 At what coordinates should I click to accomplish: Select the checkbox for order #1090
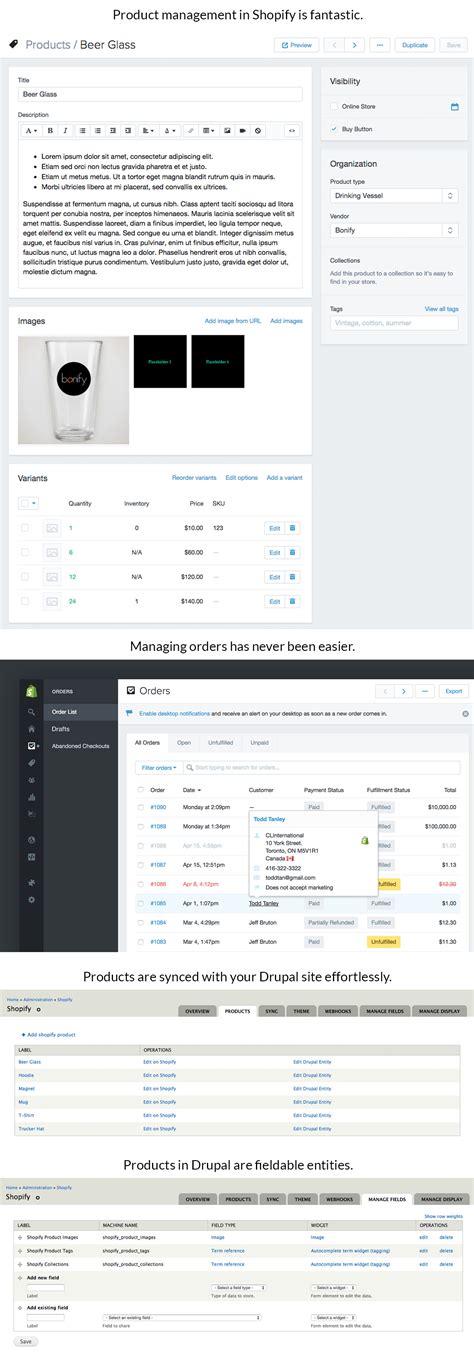pos(140,806)
